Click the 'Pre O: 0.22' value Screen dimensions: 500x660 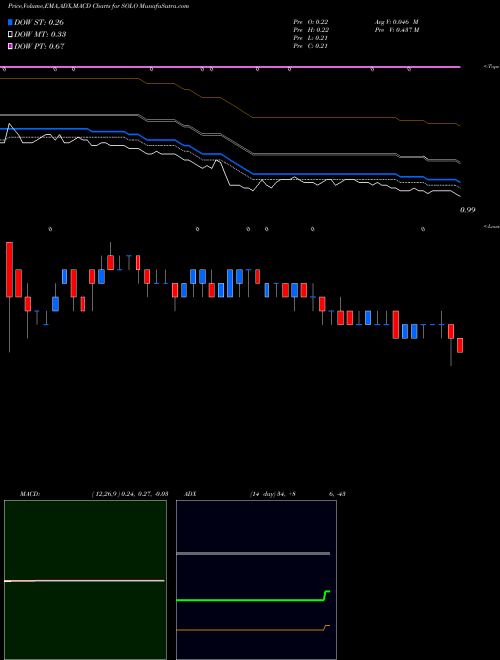311,22
